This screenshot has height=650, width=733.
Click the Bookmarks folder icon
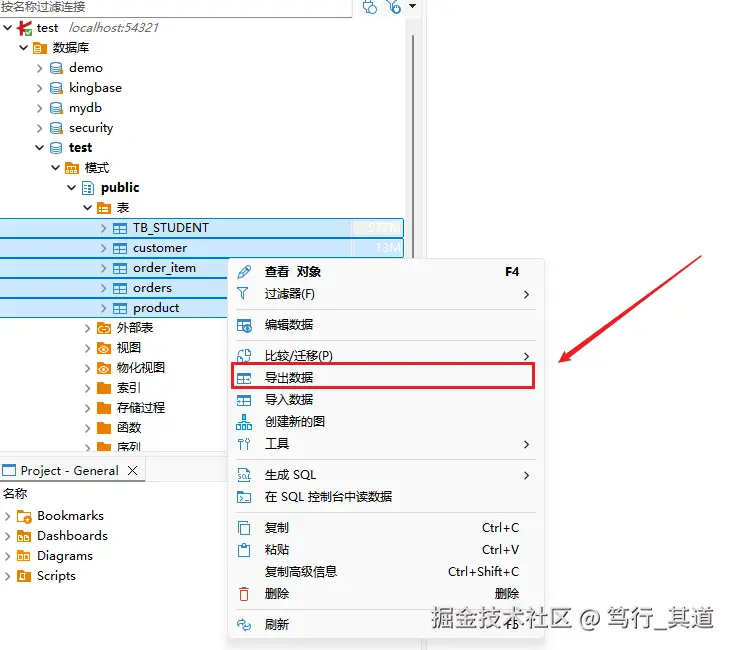pos(24,516)
